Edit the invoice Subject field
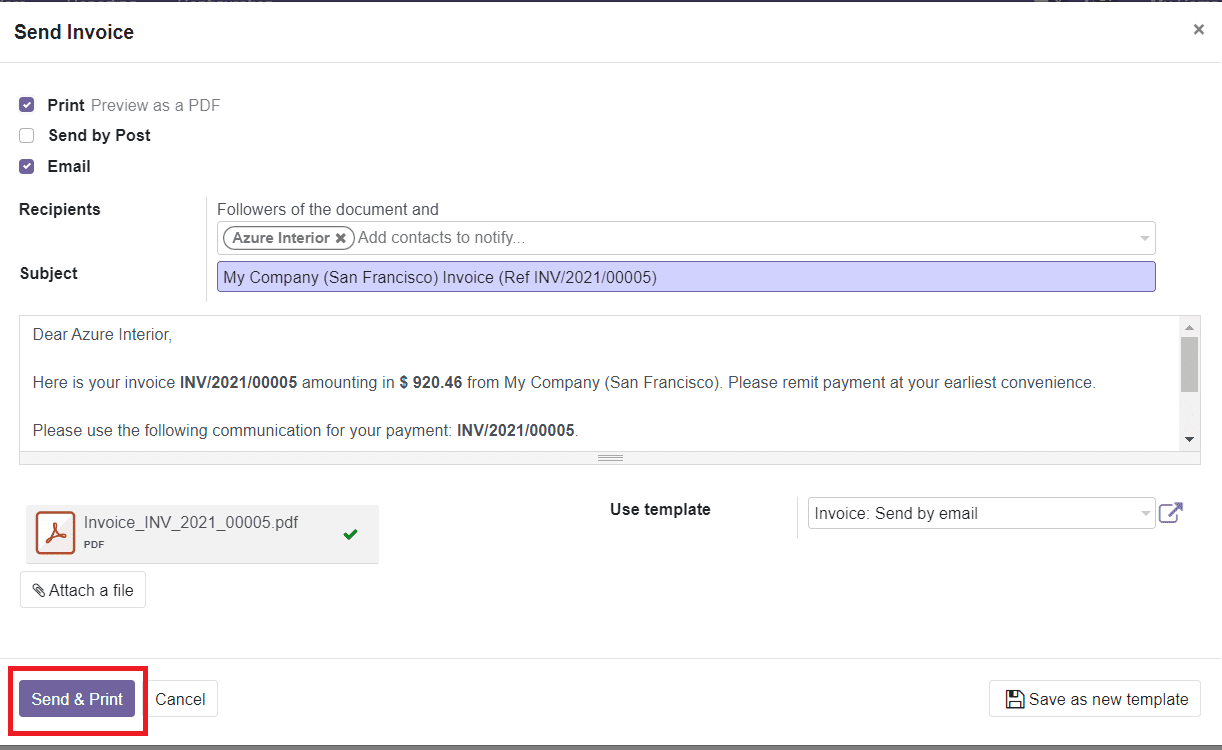Viewport: 1222px width, 750px height. pos(686,276)
